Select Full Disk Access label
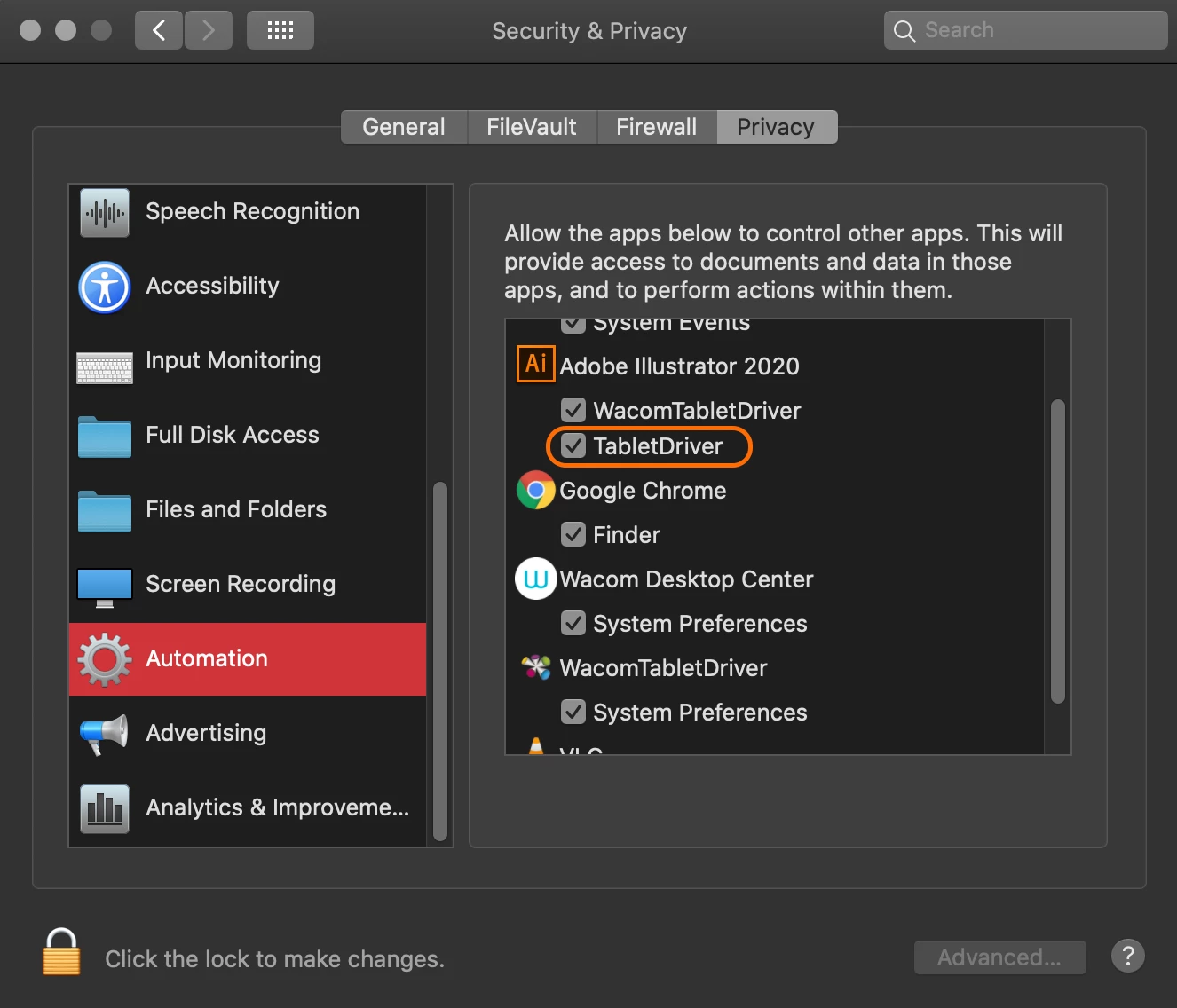This screenshot has width=1177, height=1008. [x=233, y=435]
